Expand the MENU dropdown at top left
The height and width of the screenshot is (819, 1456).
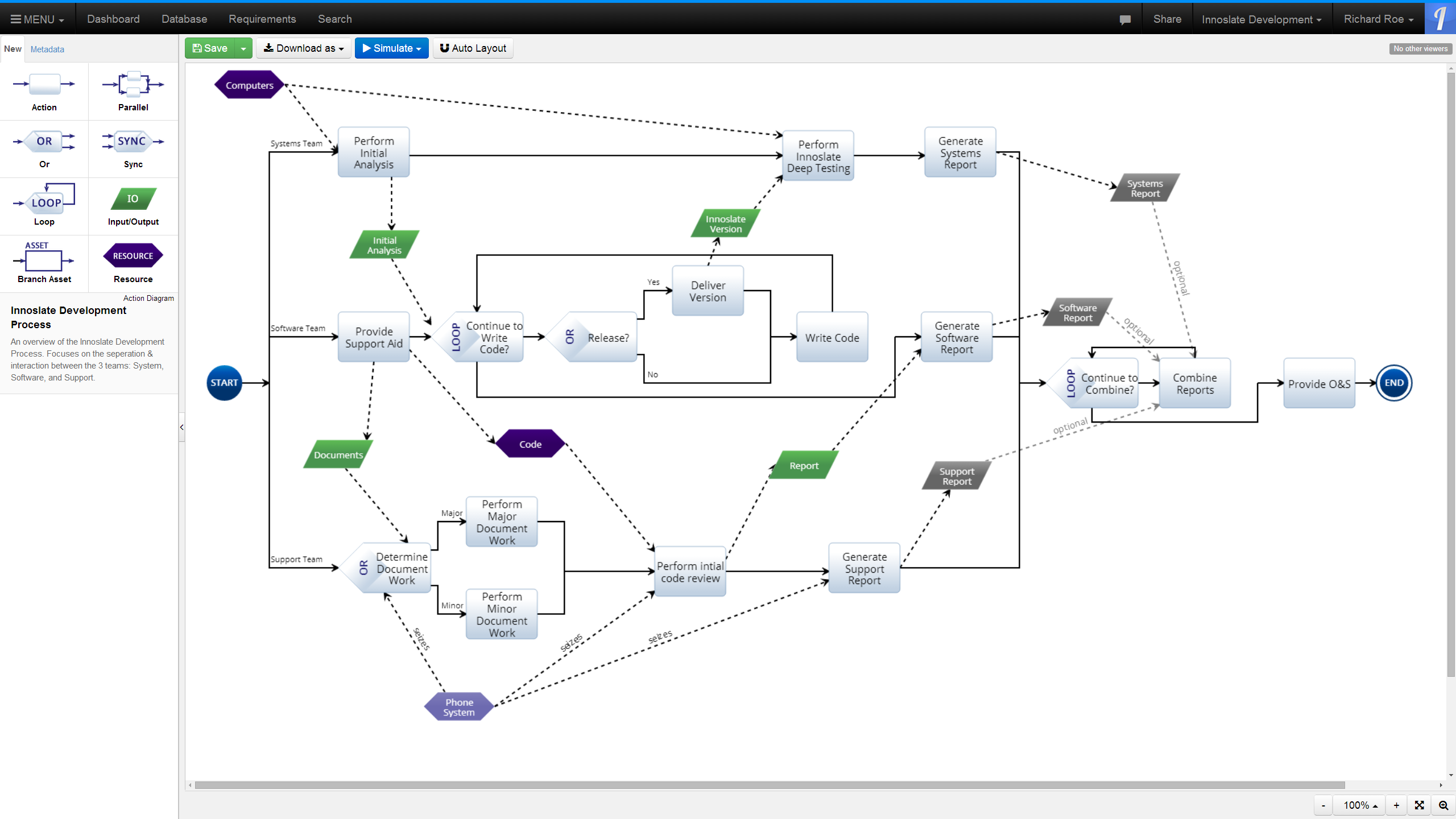pos(36,19)
